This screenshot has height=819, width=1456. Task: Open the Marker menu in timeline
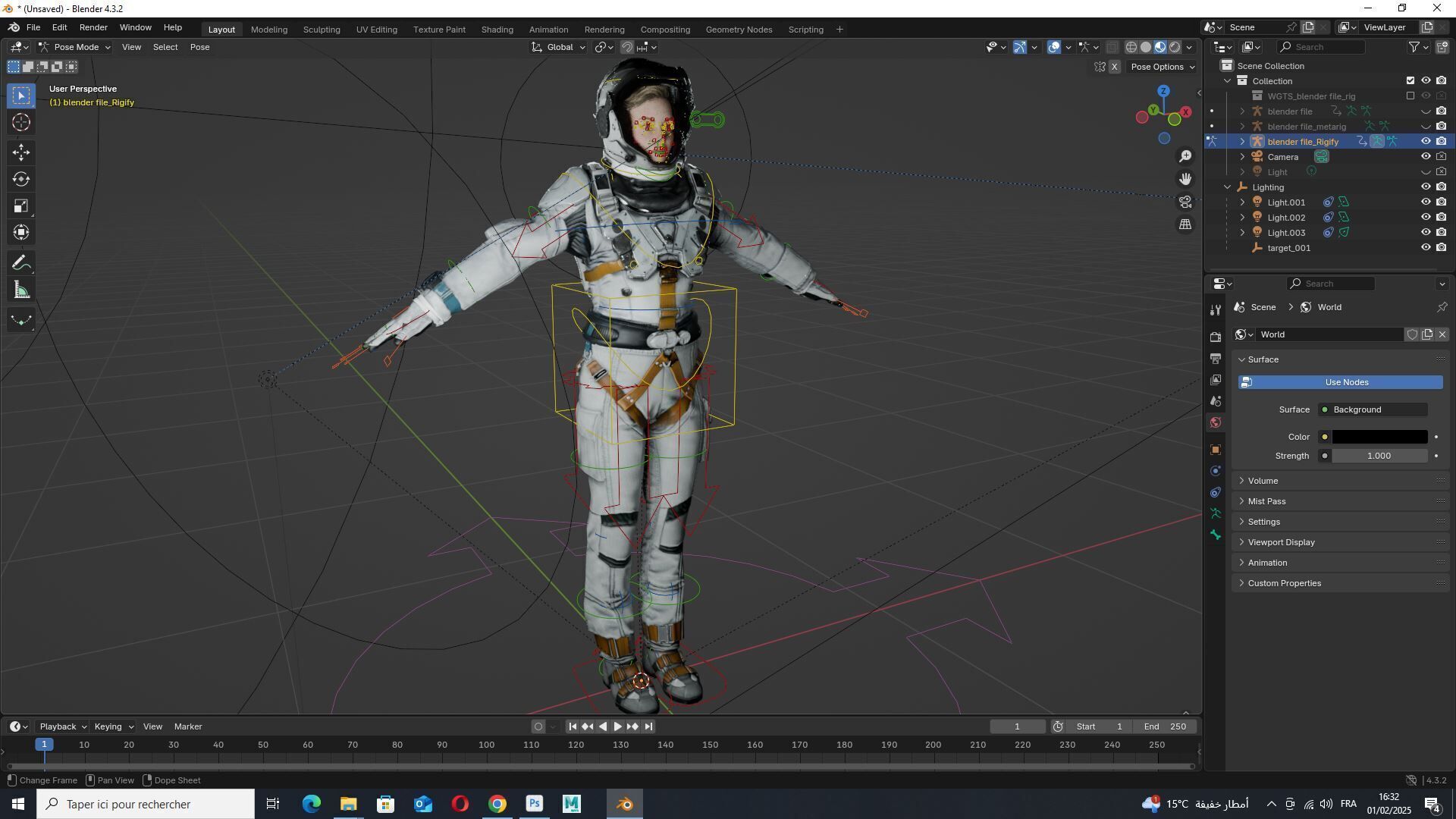[188, 726]
